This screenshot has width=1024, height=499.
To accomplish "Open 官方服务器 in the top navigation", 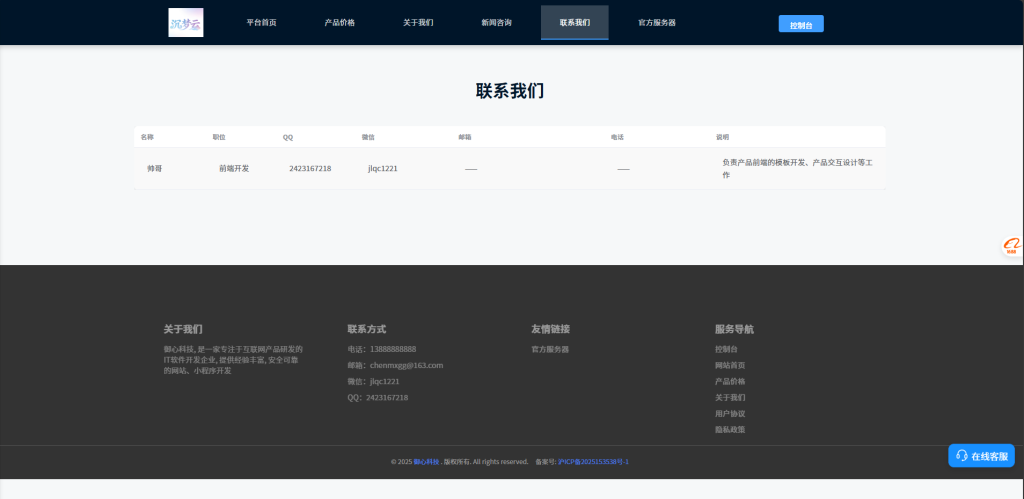I will pos(657,22).
